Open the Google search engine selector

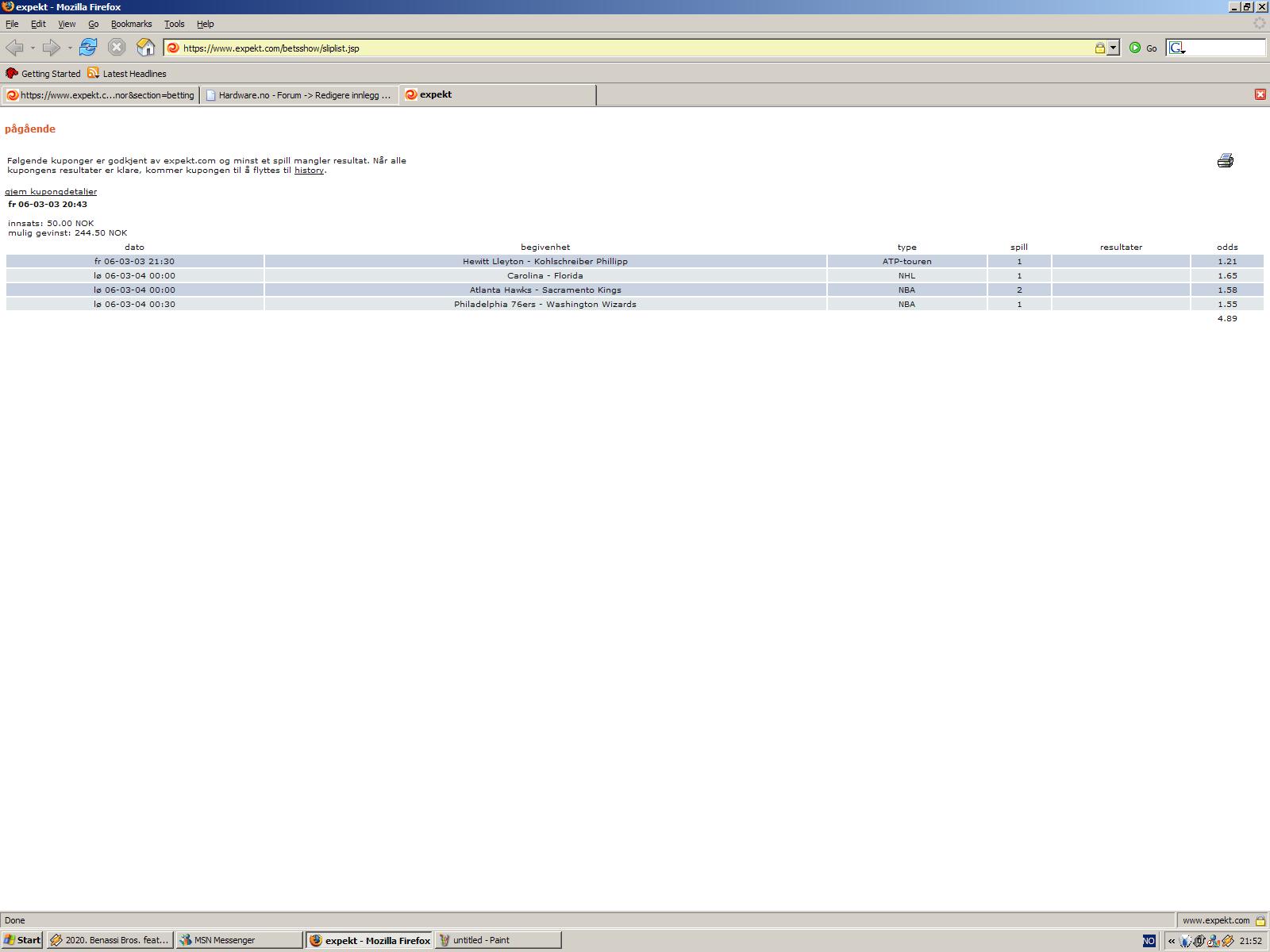[1177, 48]
